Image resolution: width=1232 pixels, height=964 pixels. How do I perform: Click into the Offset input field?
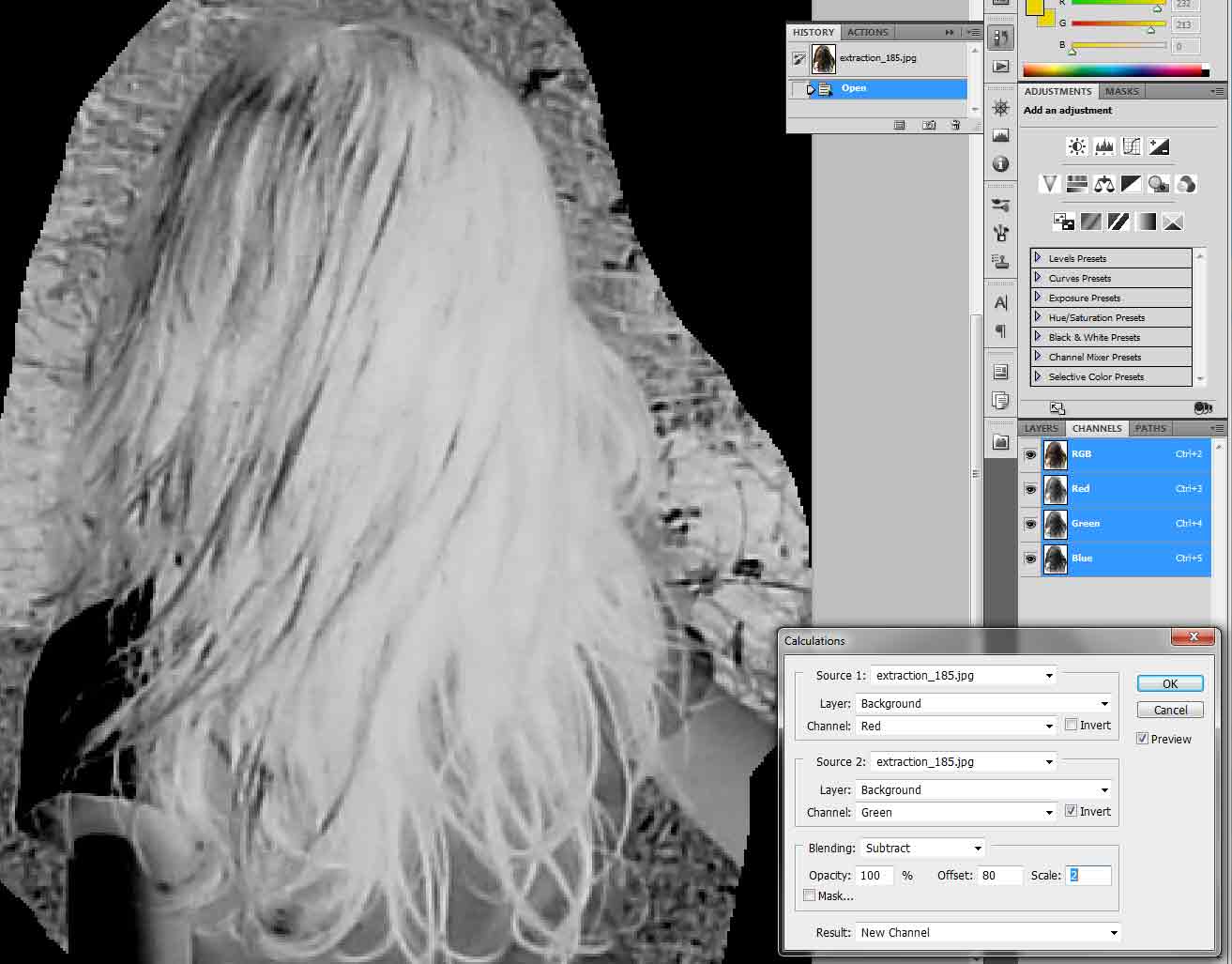click(998, 875)
